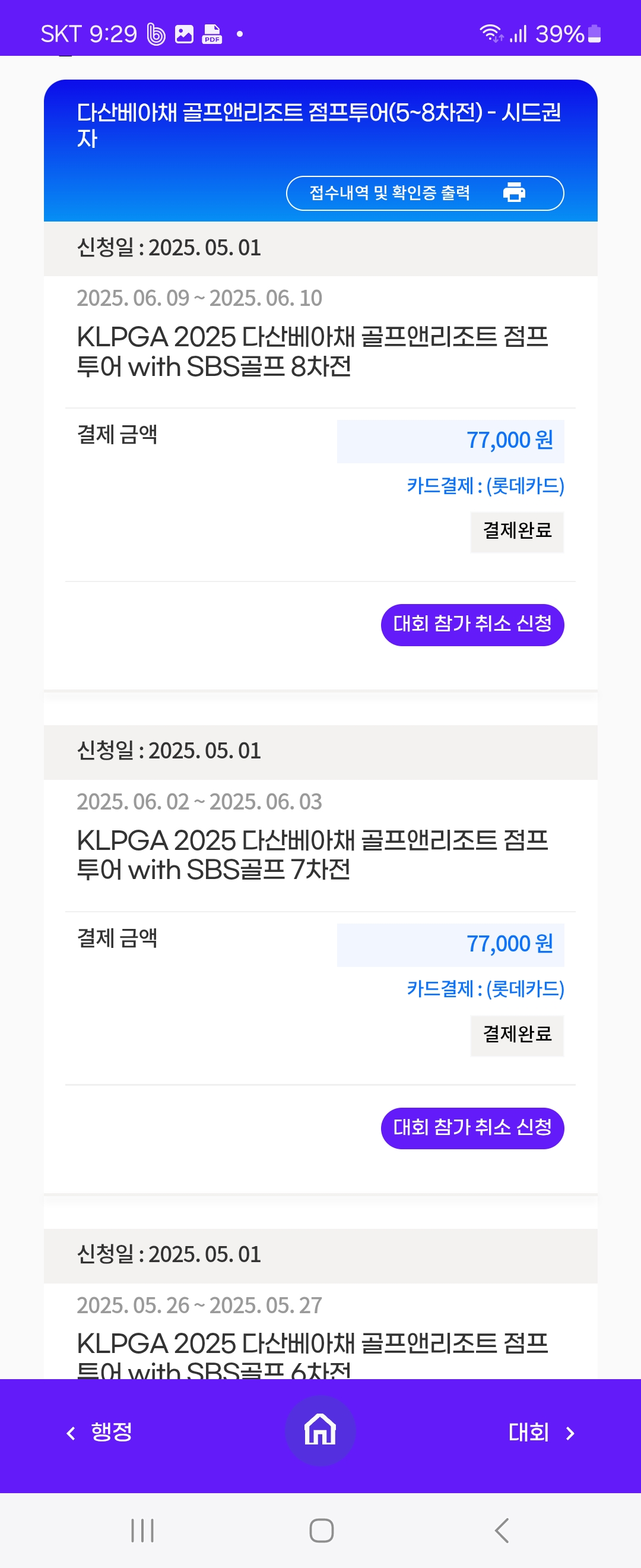Open the home icon in bottom bar
This screenshot has width=641, height=1568.
click(320, 1430)
